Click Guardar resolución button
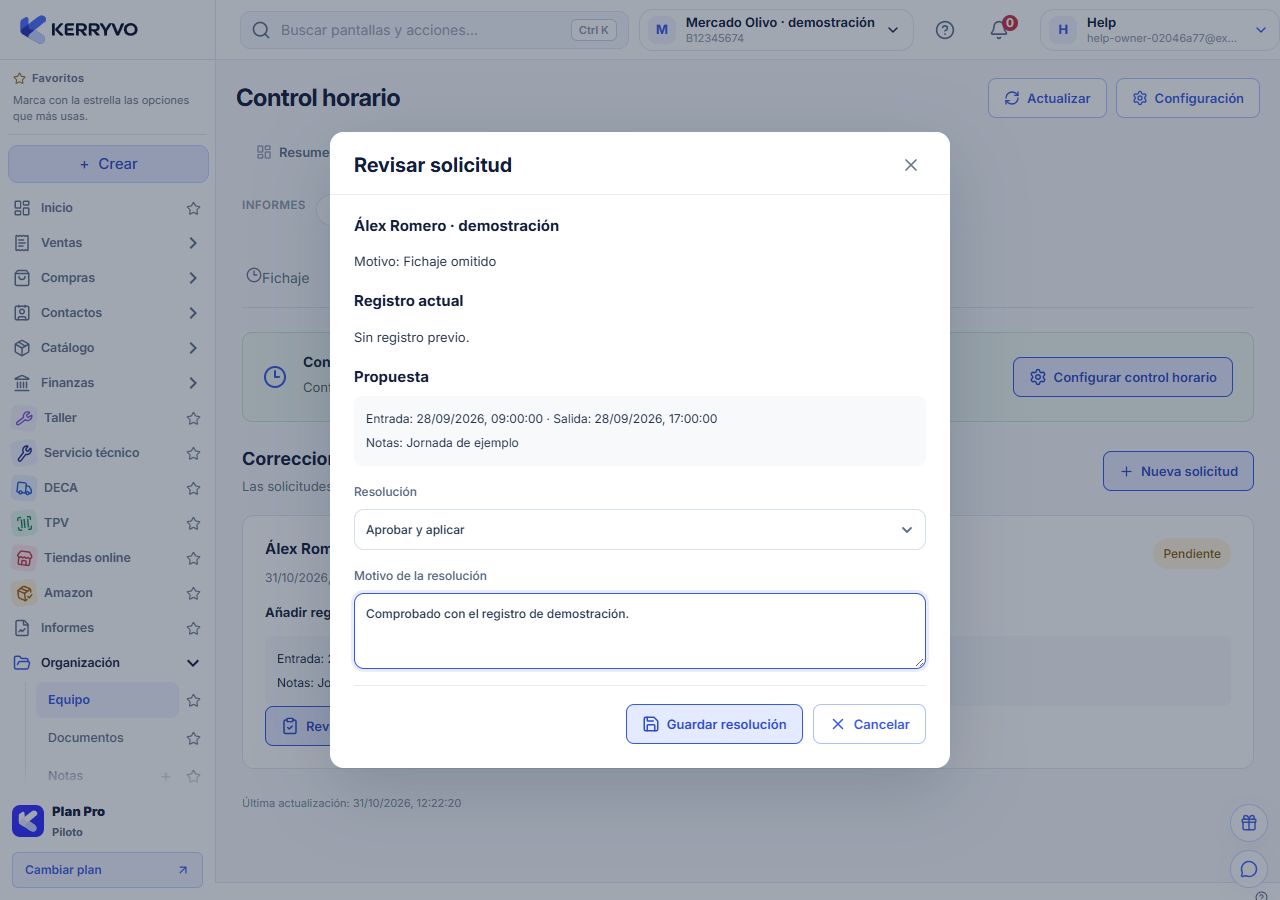1280x900 pixels. (714, 724)
